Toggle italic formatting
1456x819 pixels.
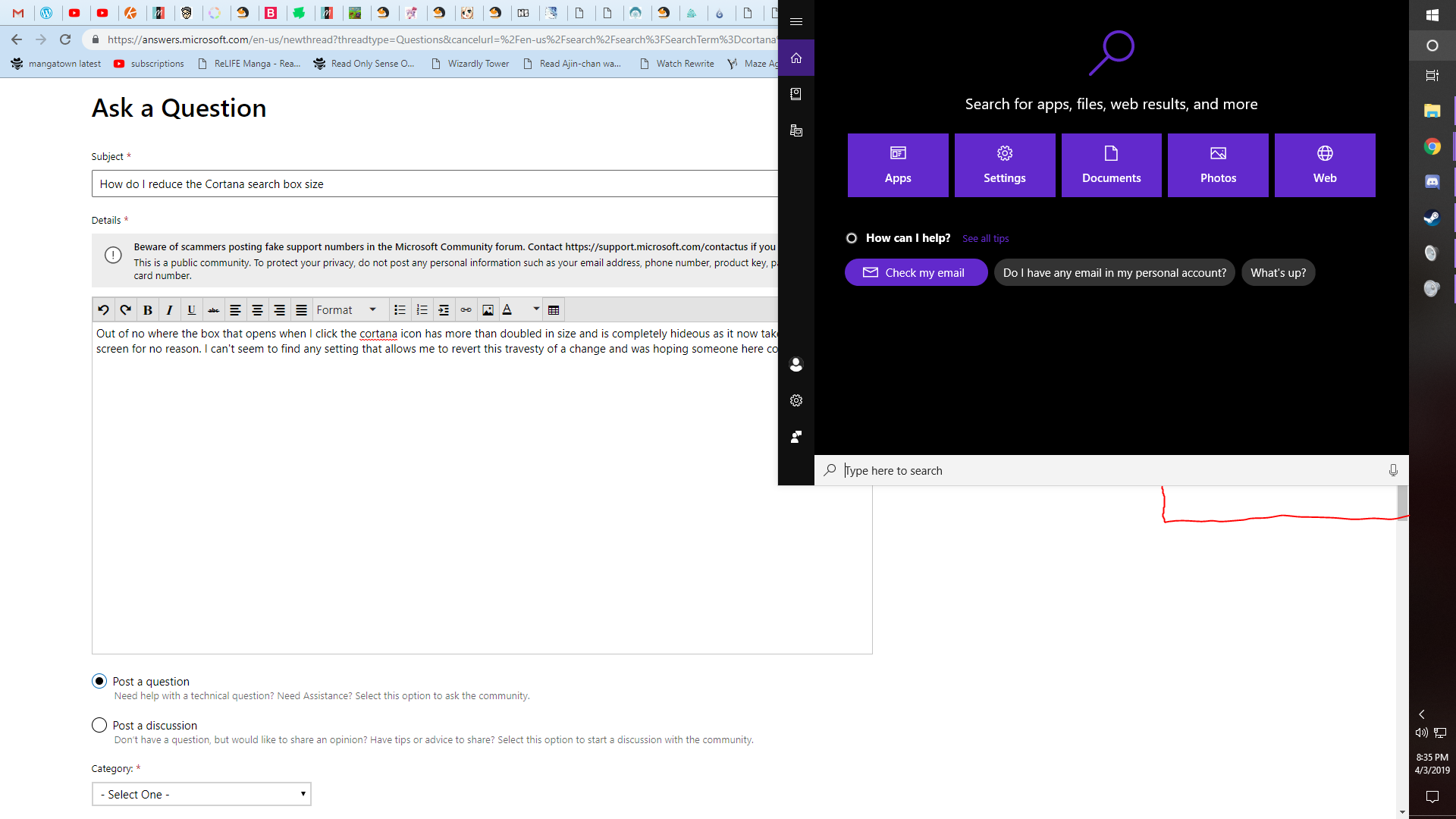[169, 309]
